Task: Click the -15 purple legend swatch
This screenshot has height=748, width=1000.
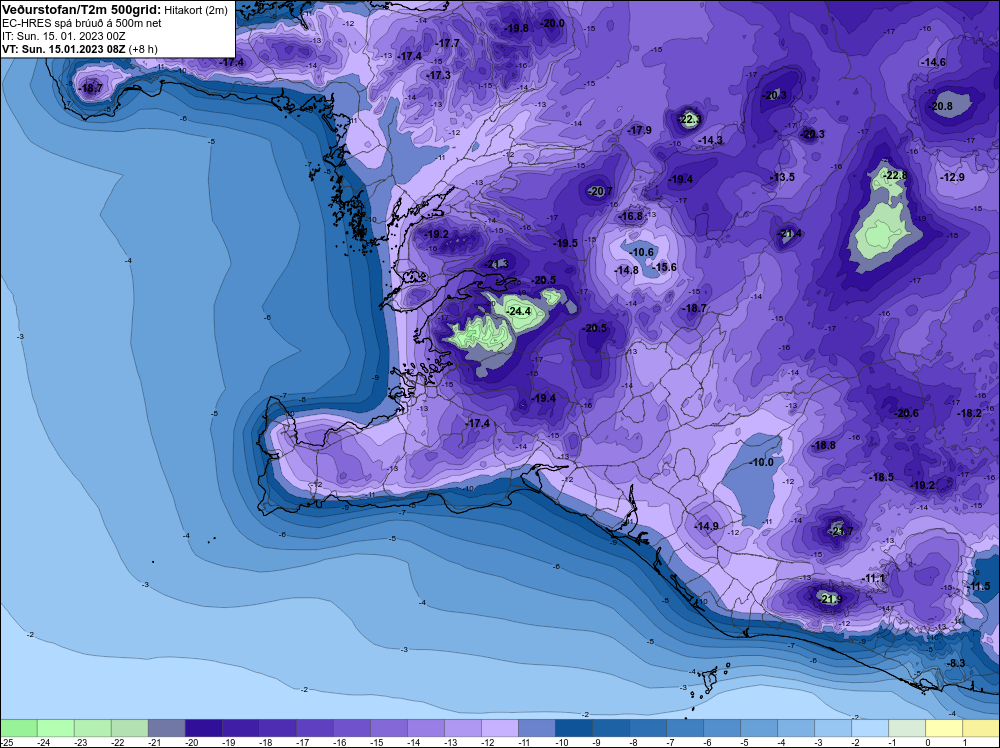Action: pos(388,728)
